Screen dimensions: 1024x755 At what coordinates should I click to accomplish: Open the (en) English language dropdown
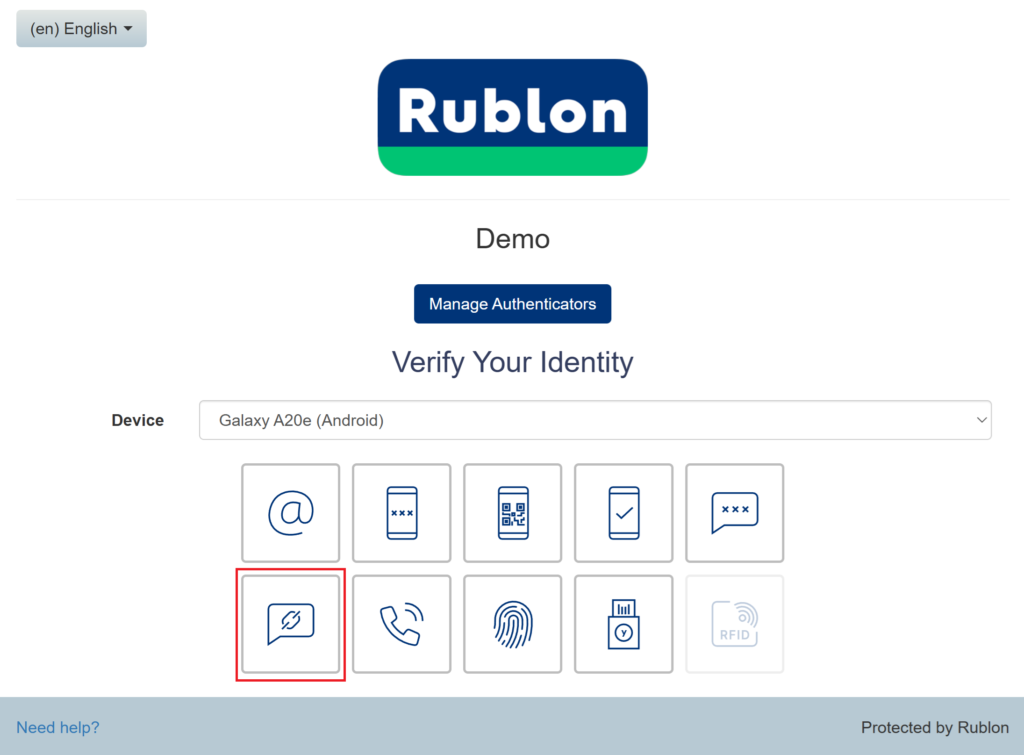[81, 29]
